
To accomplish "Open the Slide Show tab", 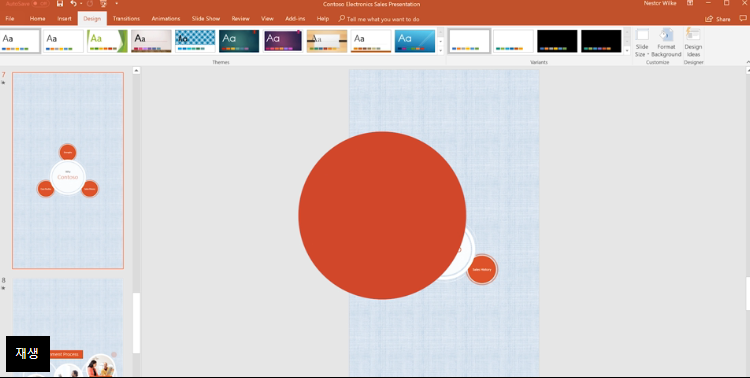I will coord(206,19).
